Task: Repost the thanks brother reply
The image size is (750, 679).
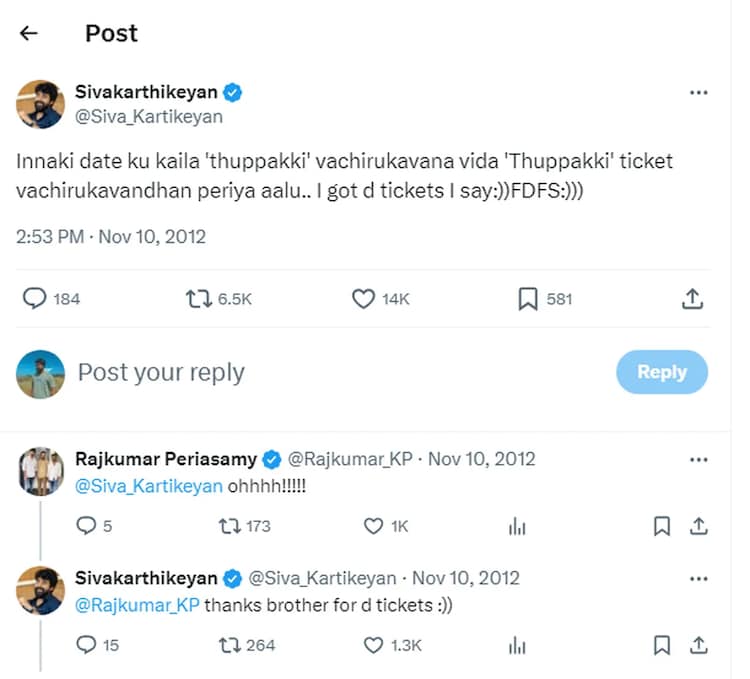Action: click(x=229, y=645)
